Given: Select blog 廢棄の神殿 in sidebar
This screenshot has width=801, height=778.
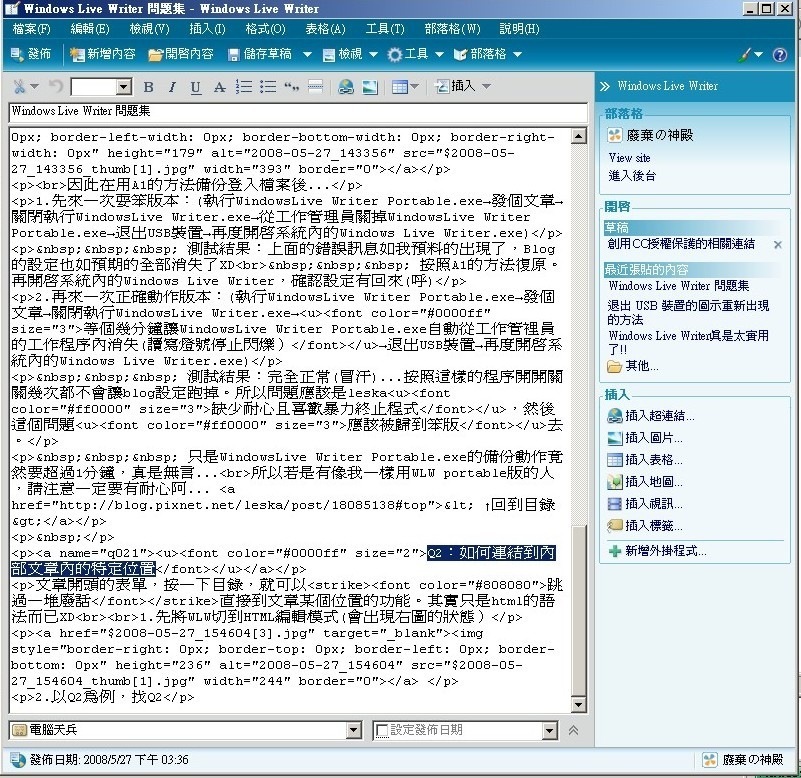Looking at the screenshot, I should tap(650, 135).
